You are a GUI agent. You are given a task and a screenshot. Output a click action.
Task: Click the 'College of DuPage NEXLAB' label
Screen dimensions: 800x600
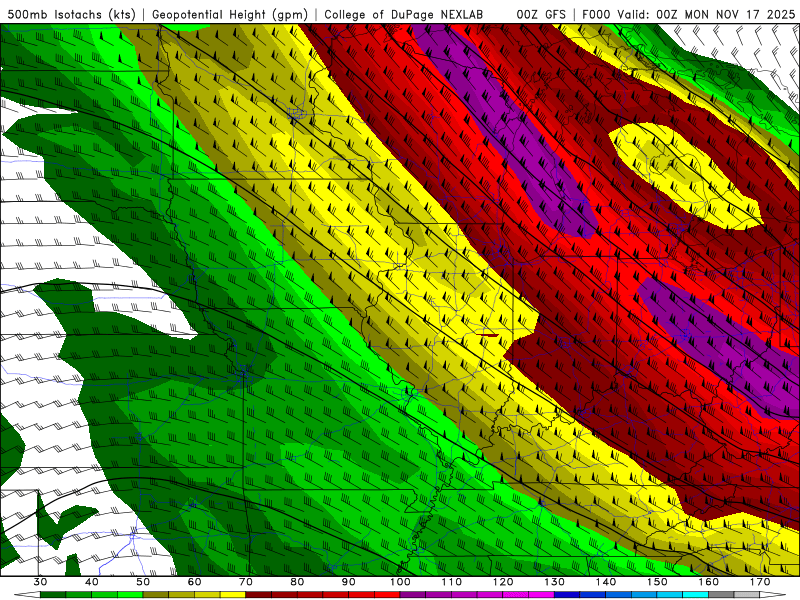pyautogui.click(x=404, y=14)
